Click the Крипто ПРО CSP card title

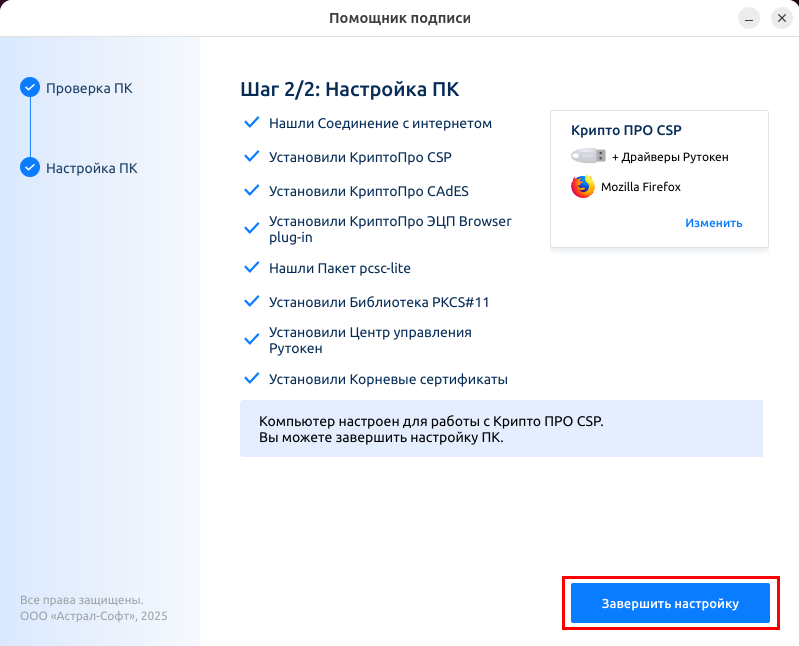tap(626, 130)
